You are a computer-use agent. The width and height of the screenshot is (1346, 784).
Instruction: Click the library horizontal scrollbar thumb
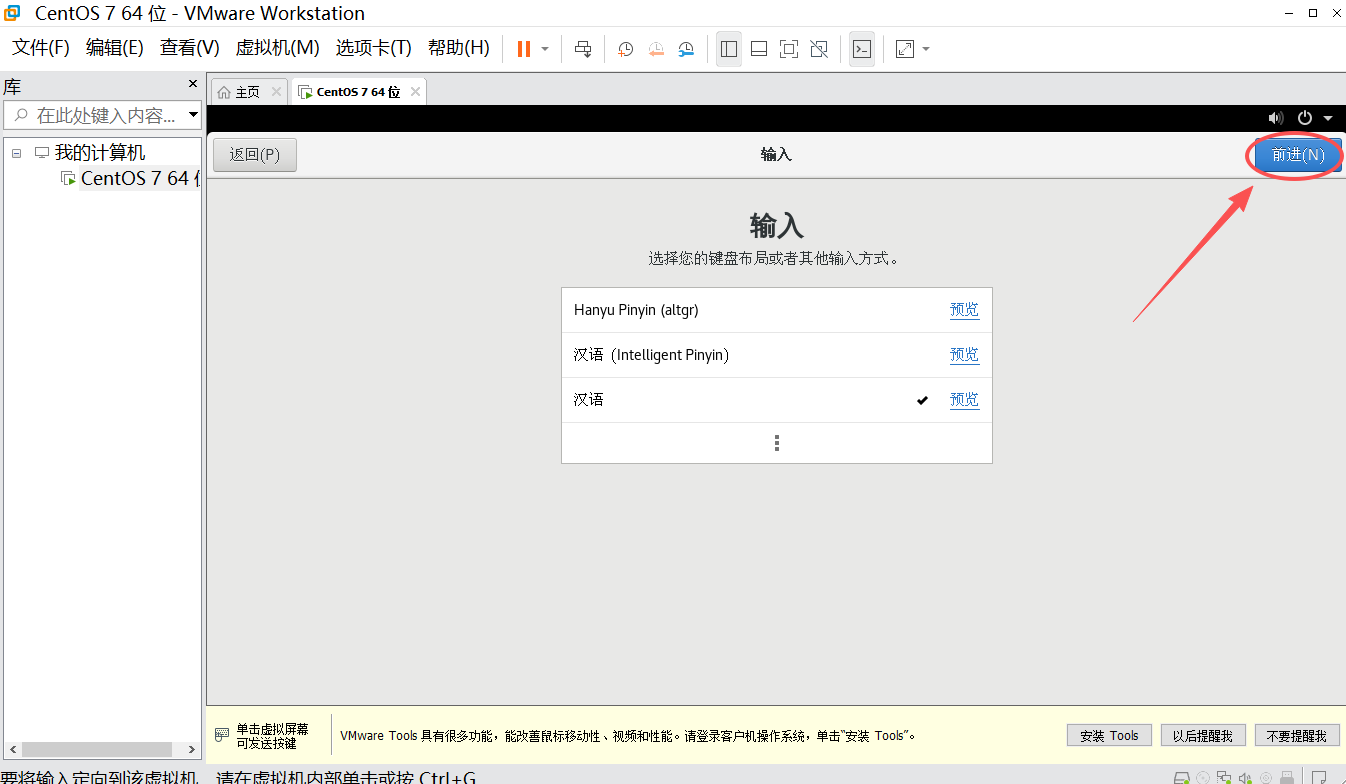tap(97, 749)
